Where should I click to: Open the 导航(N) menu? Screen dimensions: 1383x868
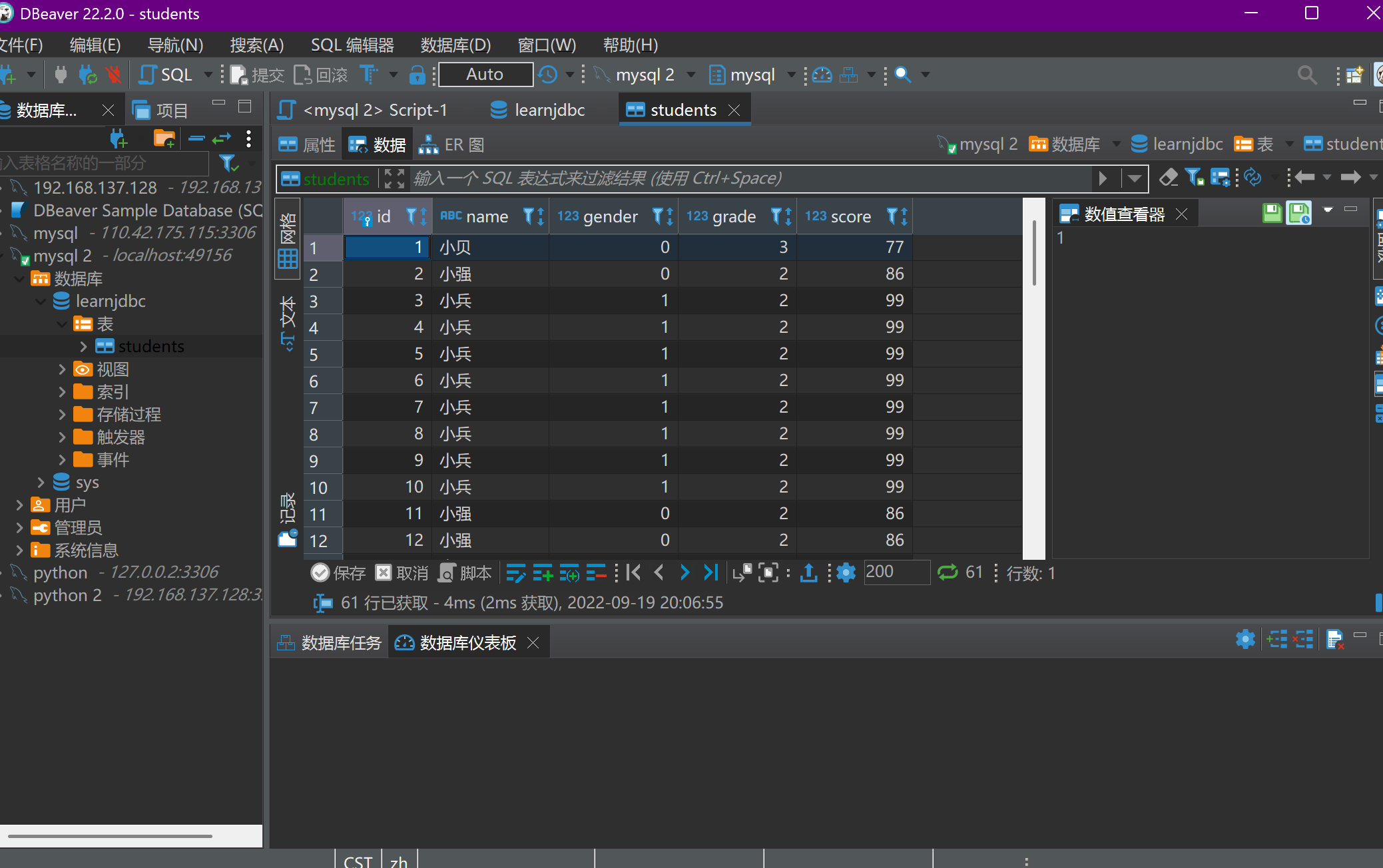pos(175,45)
